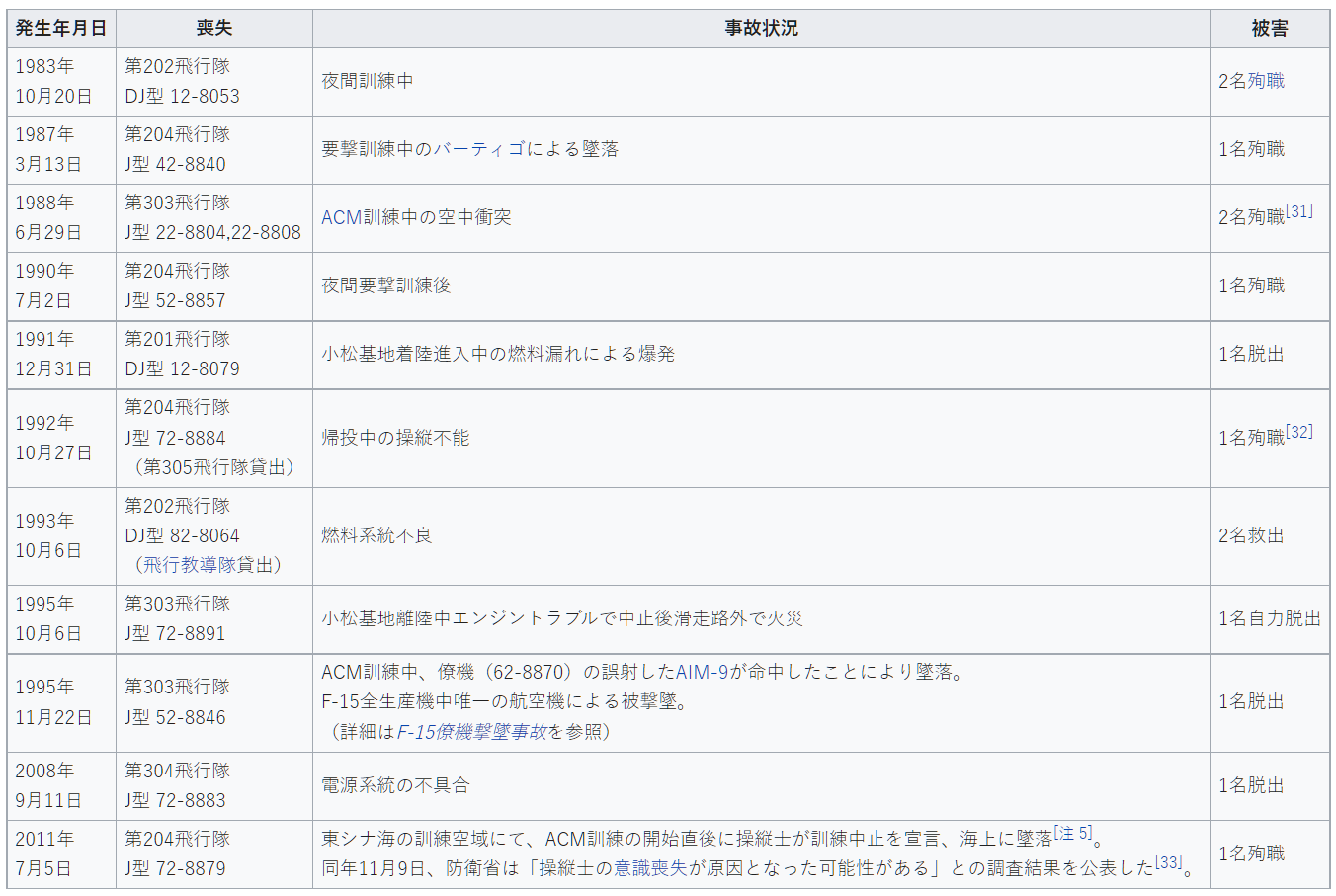Click the 帰投中の操縦不能 cell
Screen dimensions: 1336x896
click(x=395, y=438)
